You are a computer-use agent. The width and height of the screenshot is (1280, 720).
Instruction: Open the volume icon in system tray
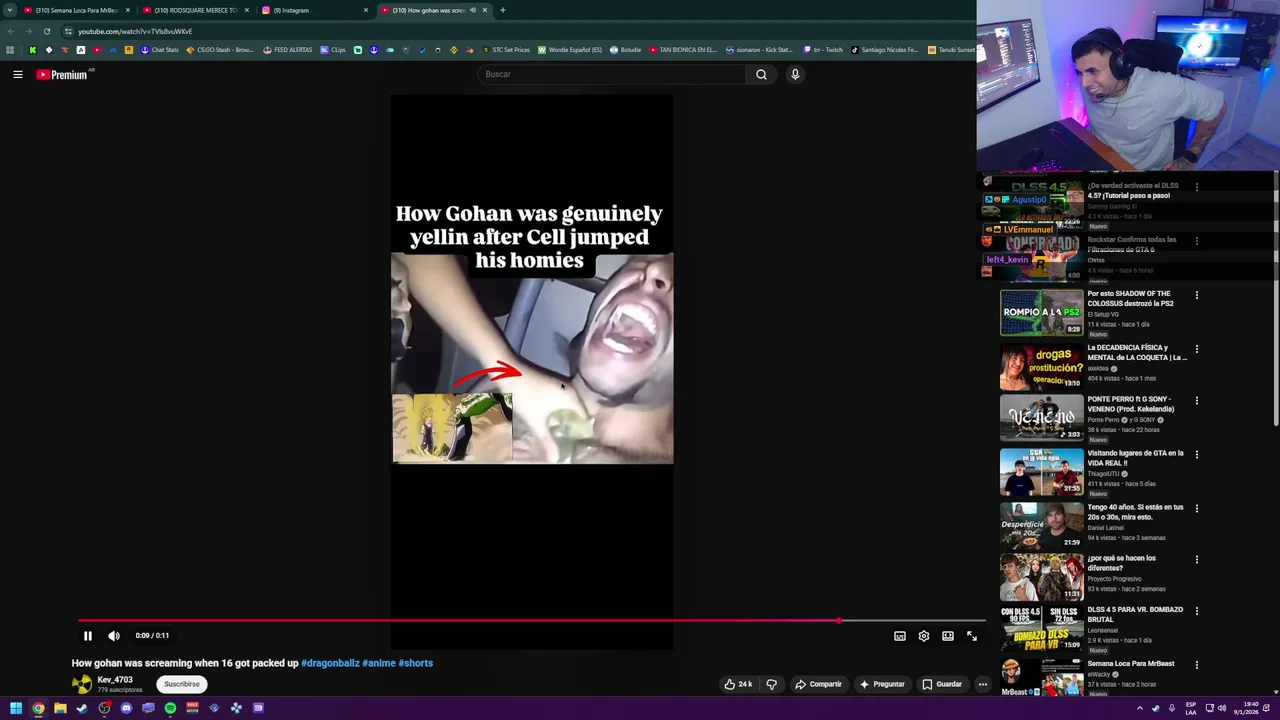pos(1221,708)
